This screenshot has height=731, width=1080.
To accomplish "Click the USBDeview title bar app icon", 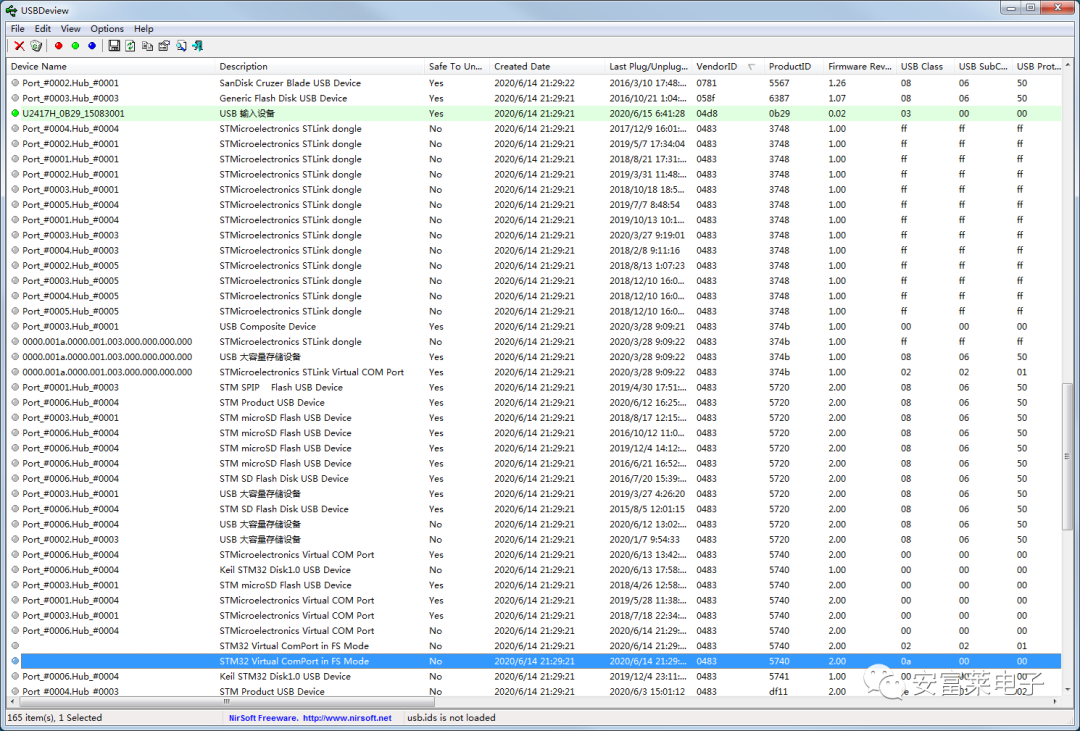I will click(x=11, y=10).
